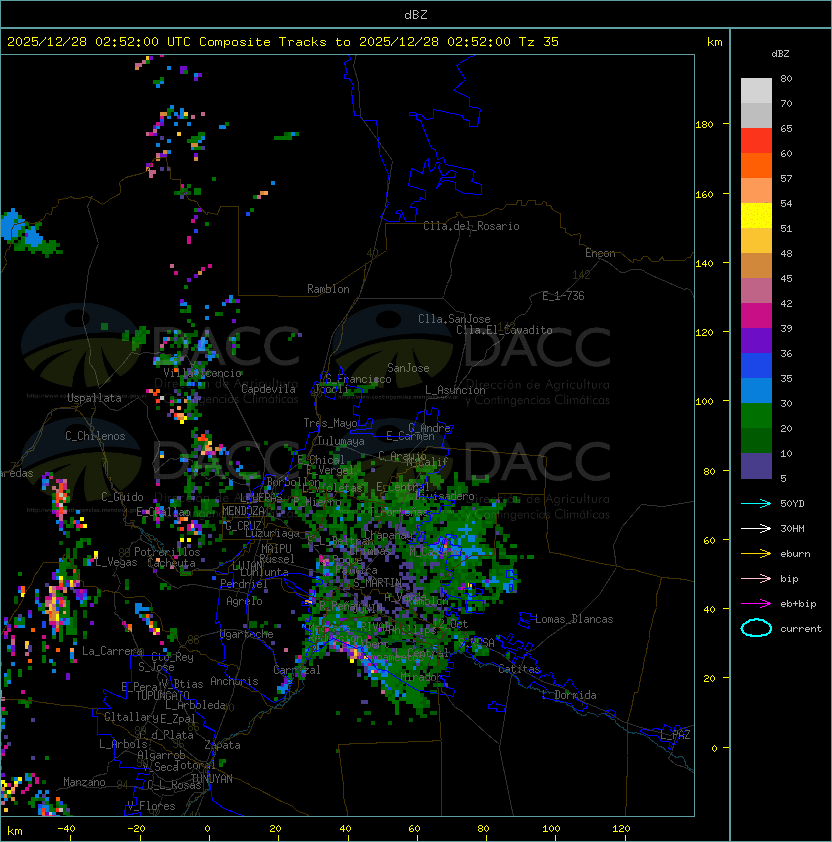Click the 'Encon' map label
Image resolution: width=832 pixels, height=842 pixels.
pos(600,253)
